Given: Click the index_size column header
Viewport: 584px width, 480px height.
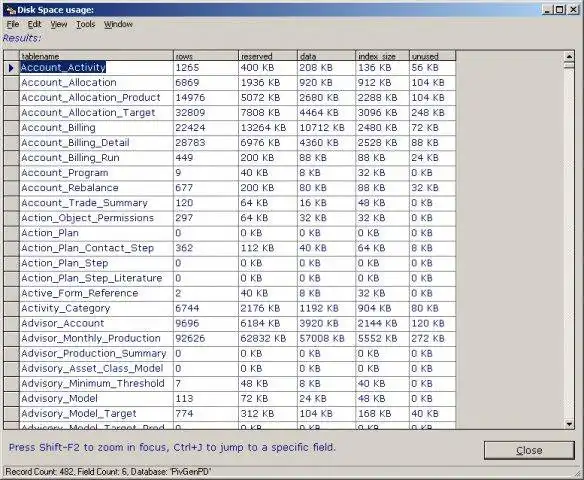Looking at the screenshot, I should point(383,56).
